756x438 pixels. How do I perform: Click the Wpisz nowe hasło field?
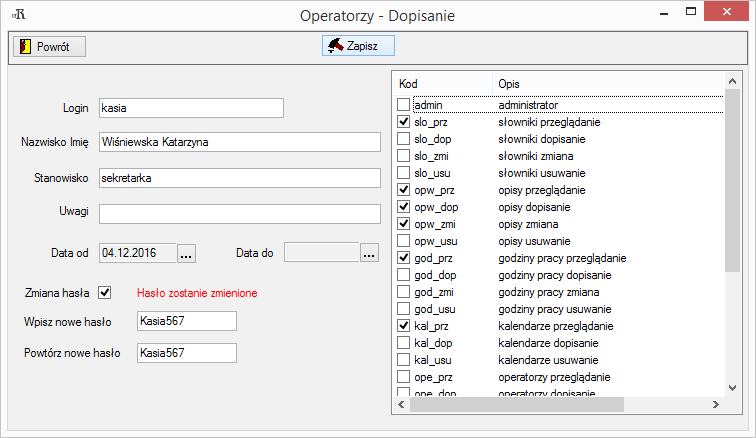[x=187, y=321]
